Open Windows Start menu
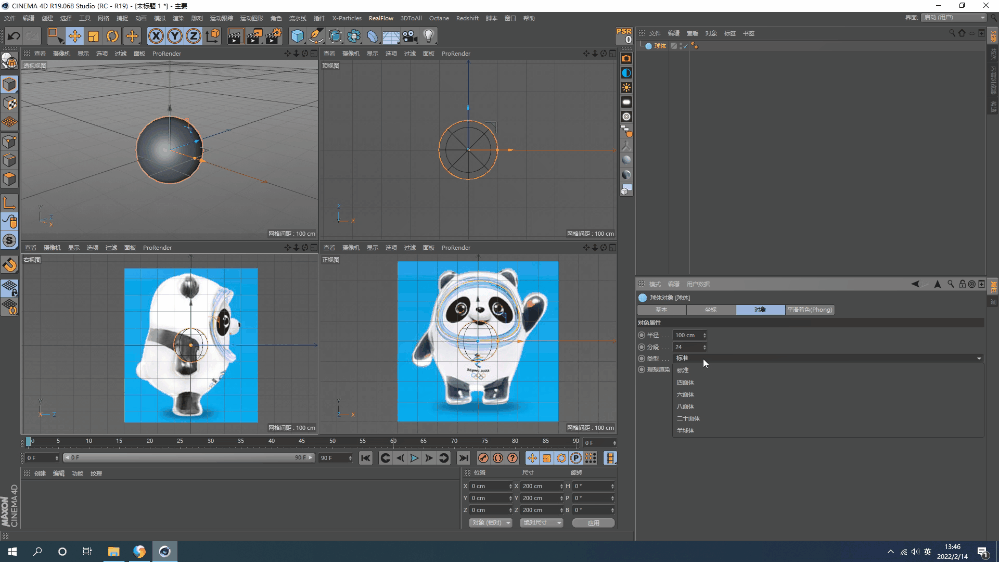The height and width of the screenshot is (562, 999). click(x=12, y=551)
